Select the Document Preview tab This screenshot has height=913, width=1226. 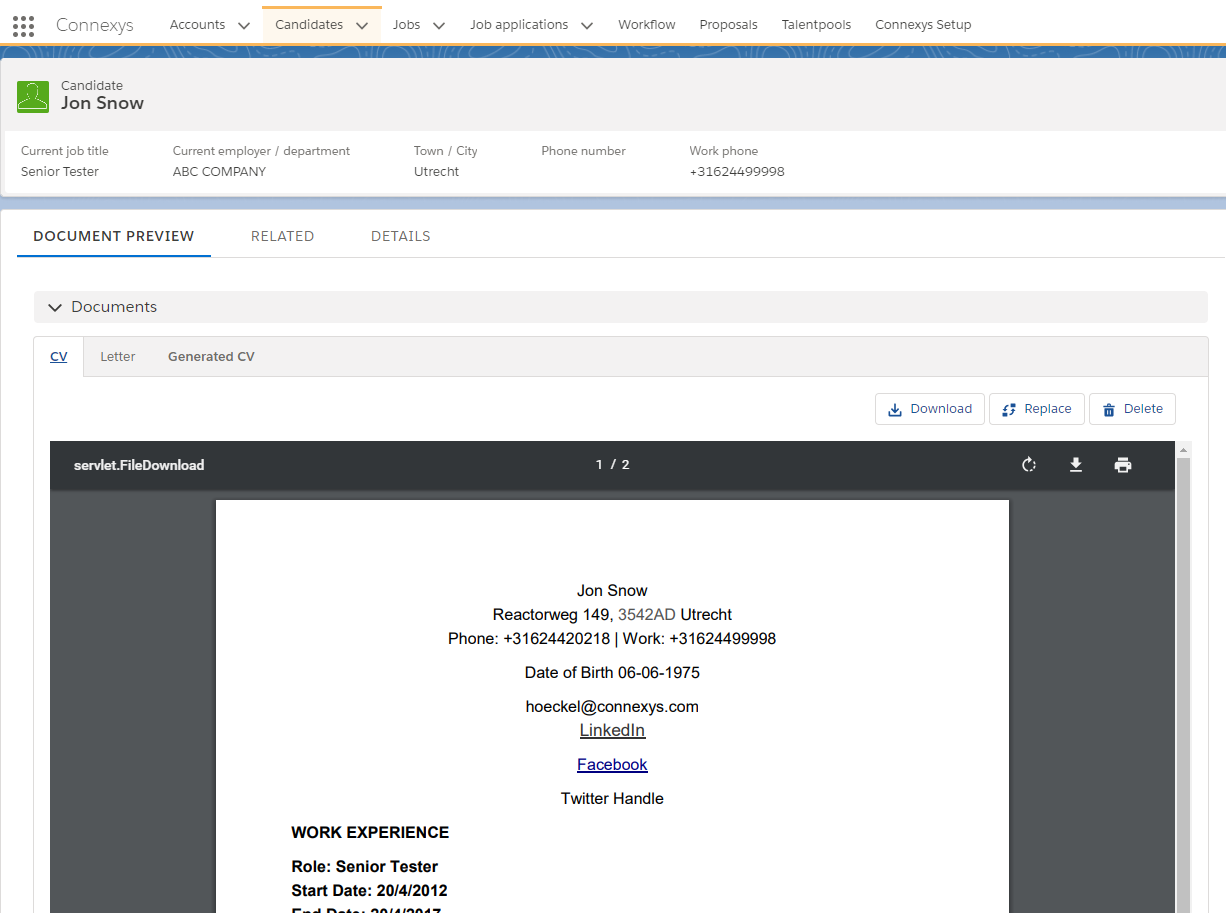tap(114, 237)
